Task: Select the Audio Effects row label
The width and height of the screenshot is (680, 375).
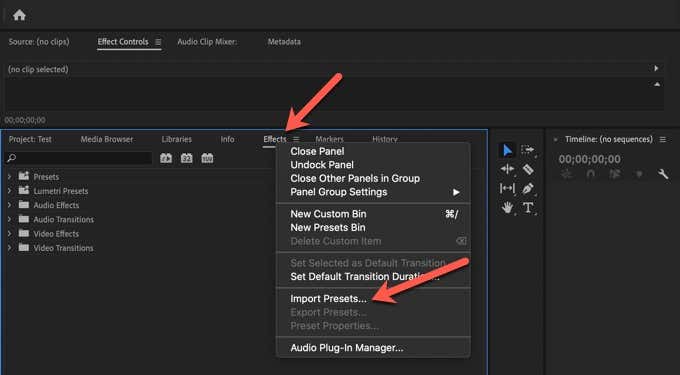Action: click(56, 205)
